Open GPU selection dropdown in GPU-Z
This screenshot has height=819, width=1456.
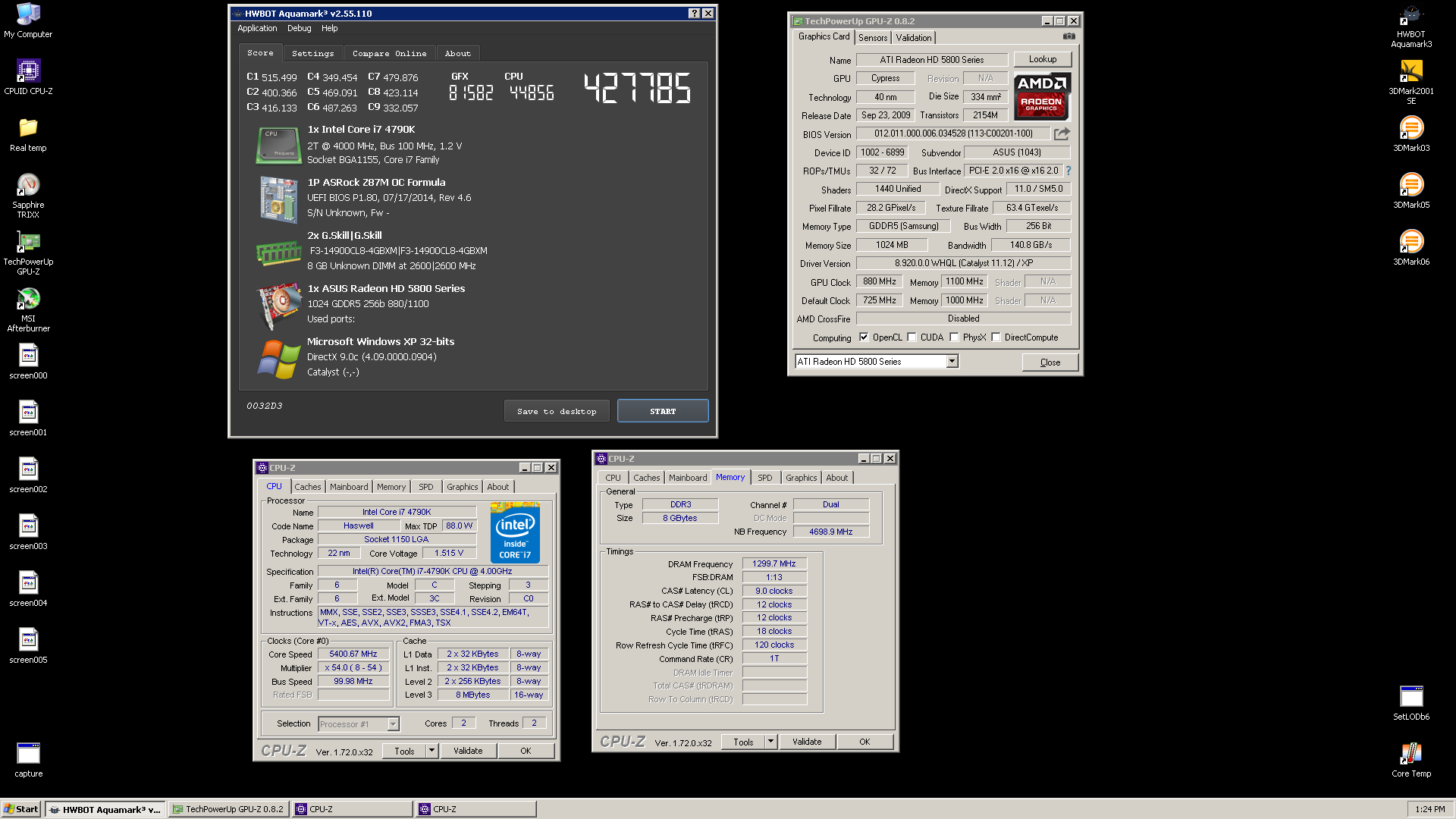pyautogui.click(x=952, y=362)
